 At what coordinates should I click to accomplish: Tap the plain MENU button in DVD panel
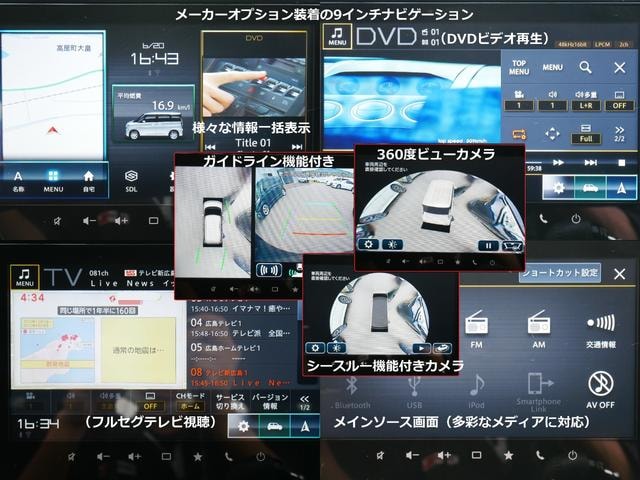[x=552, y=67]
